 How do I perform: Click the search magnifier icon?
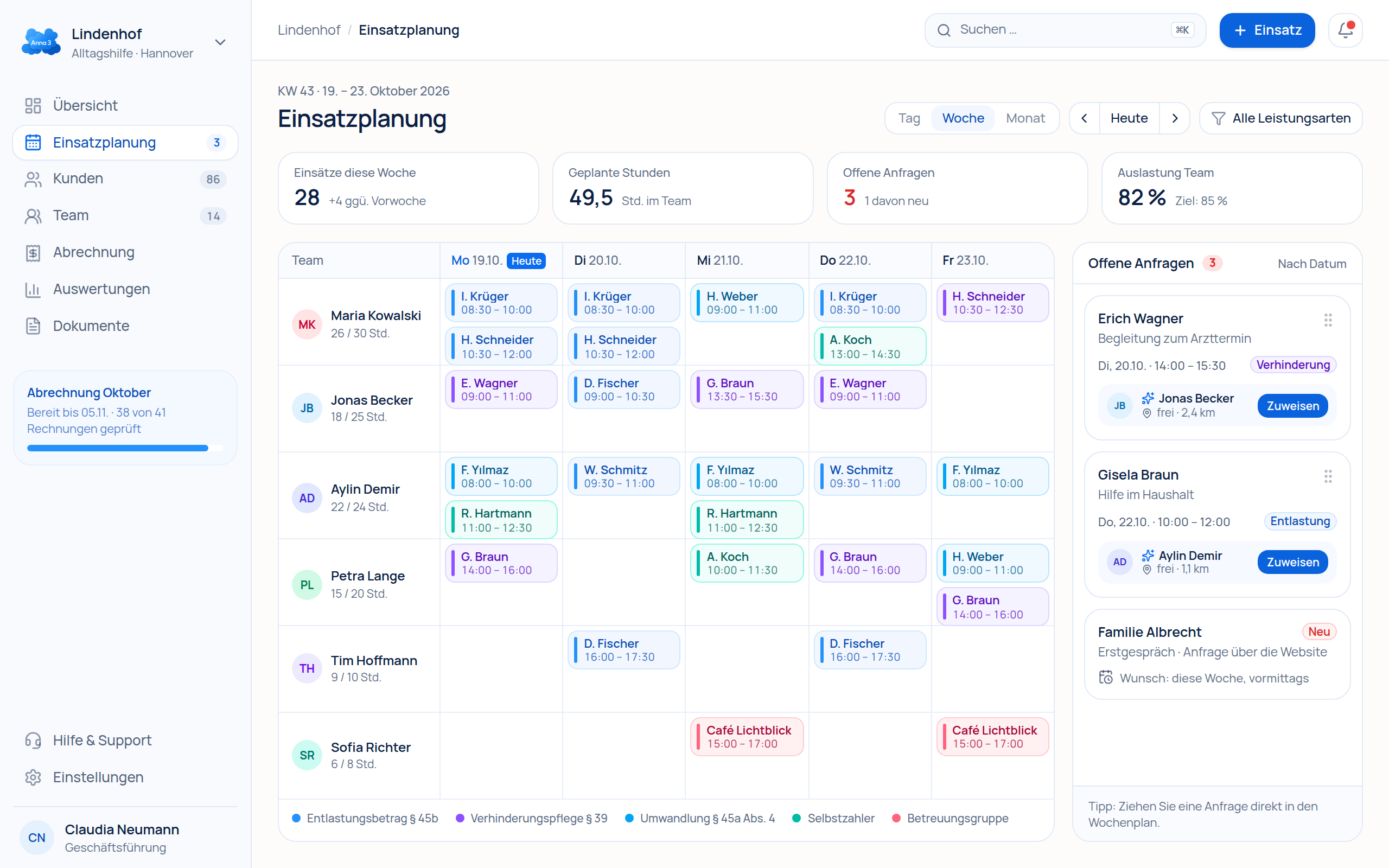(944, 30)
